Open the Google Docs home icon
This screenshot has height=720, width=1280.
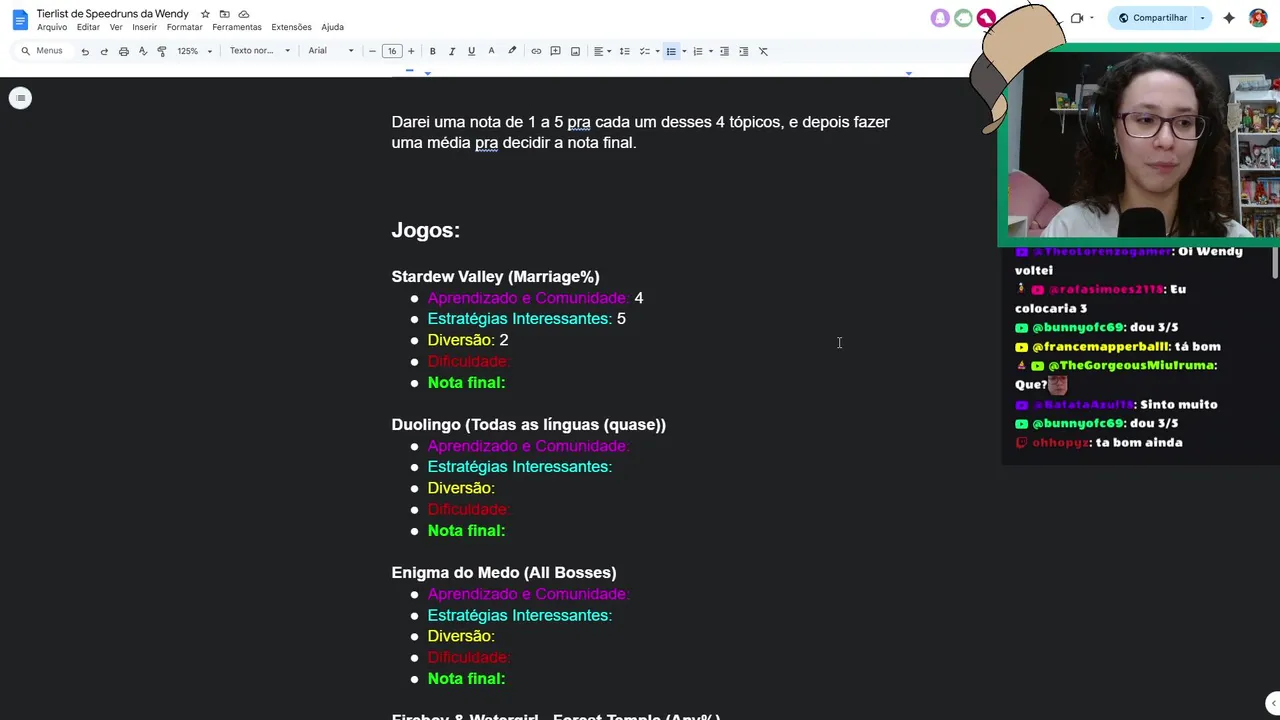click(x=20, y=19)
